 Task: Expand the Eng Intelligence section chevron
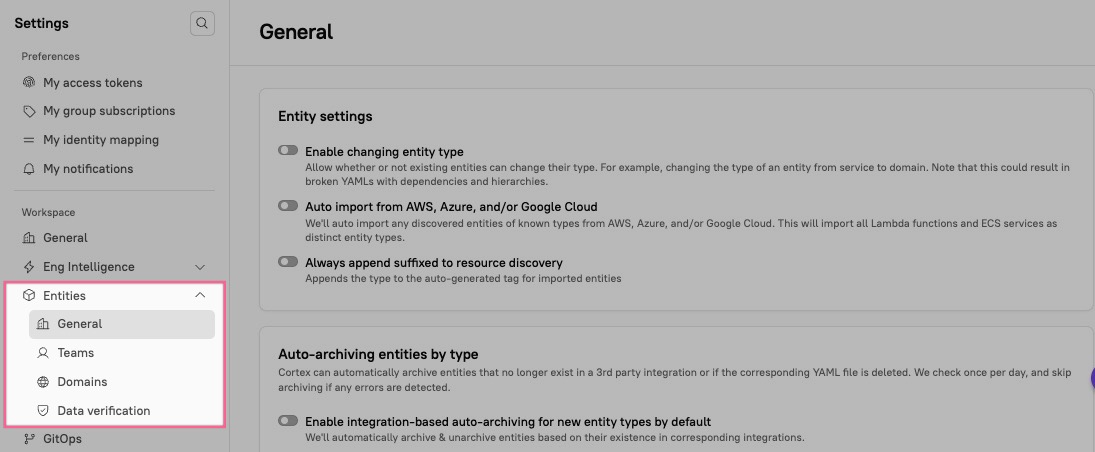[200, 267]
